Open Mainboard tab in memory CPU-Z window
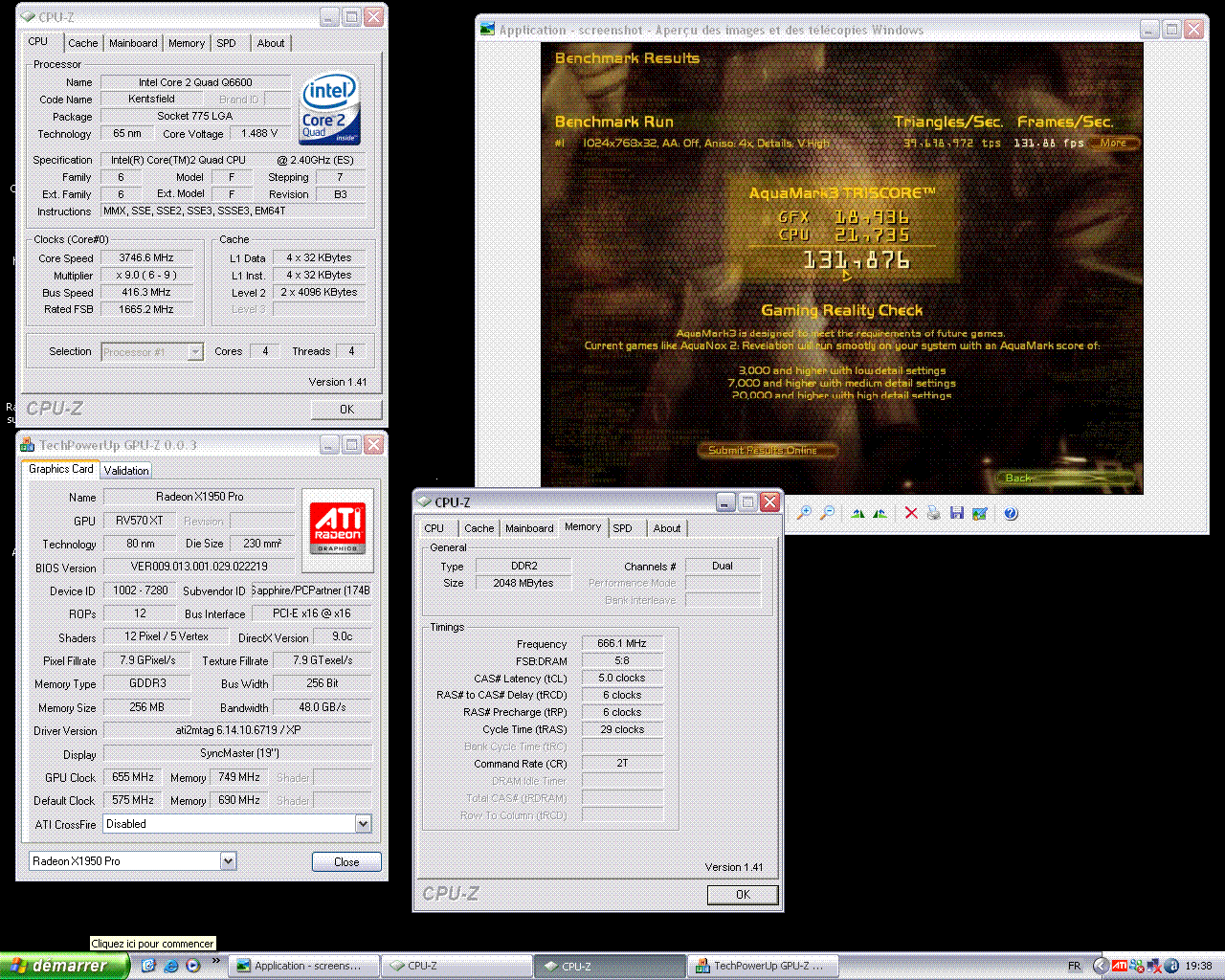1225x980 pixels. (529, 528)
